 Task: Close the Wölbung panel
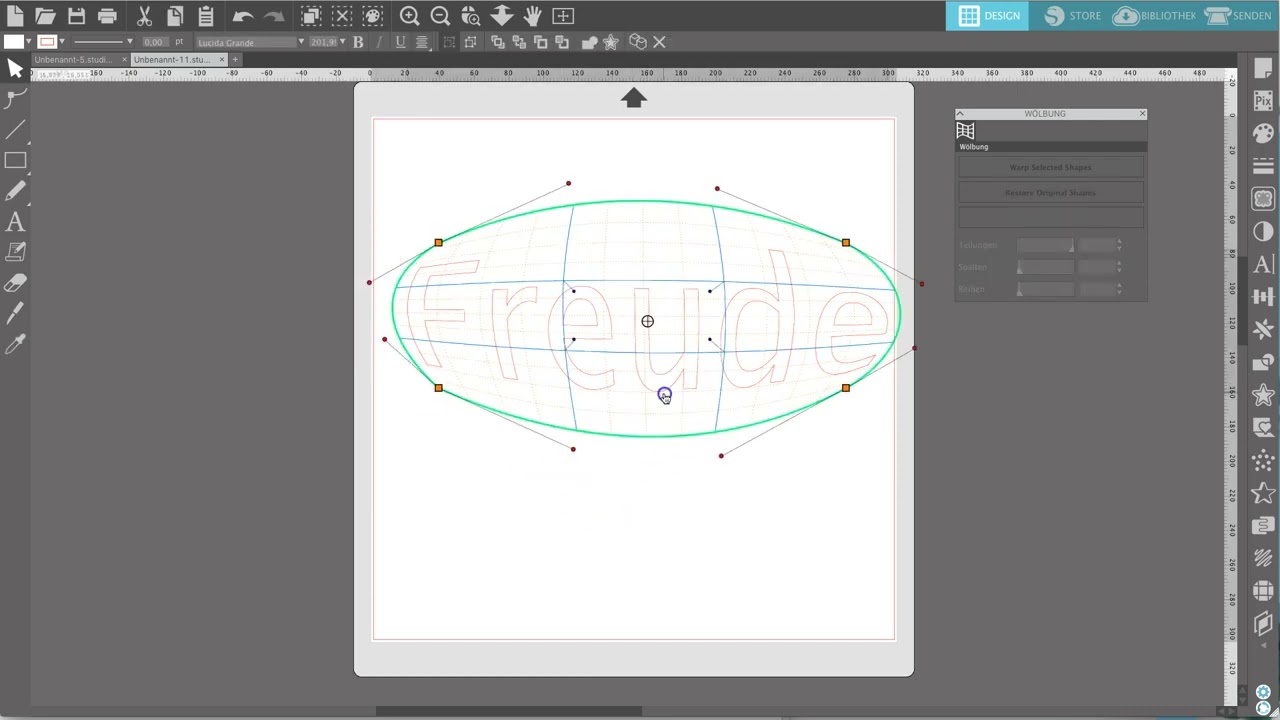pyautogui.click(x=1142, y=114)
